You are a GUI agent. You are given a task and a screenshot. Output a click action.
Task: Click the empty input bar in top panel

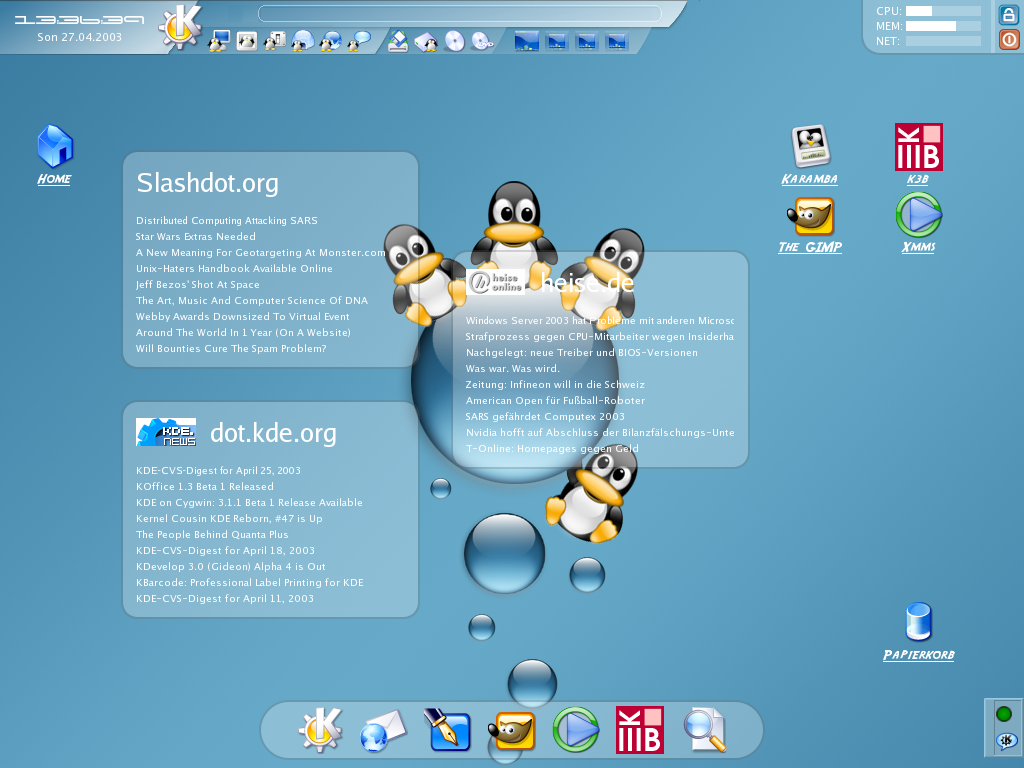[x=460, y=14]
